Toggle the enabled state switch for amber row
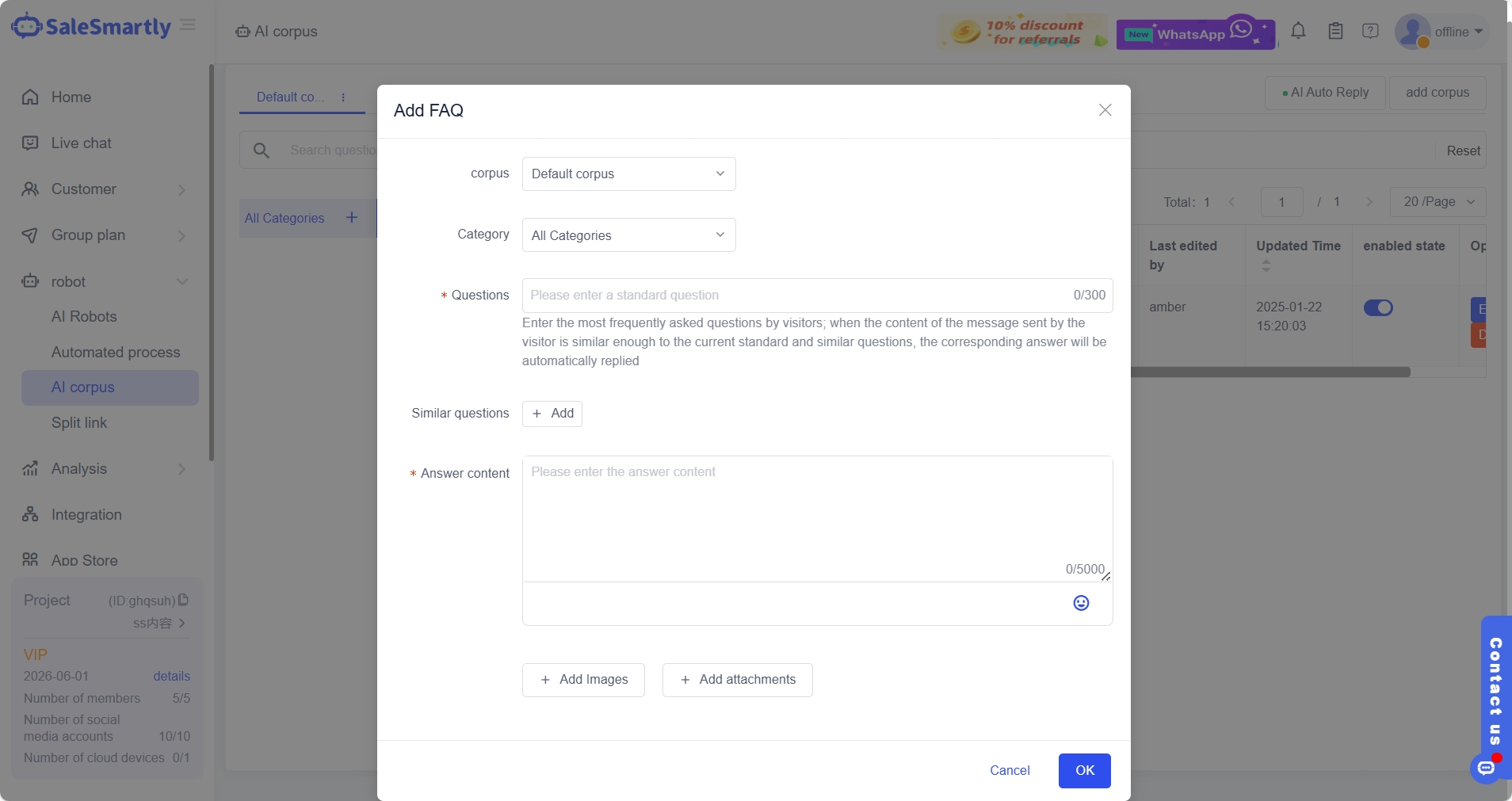1512x801 pixels. [1378, 307]
